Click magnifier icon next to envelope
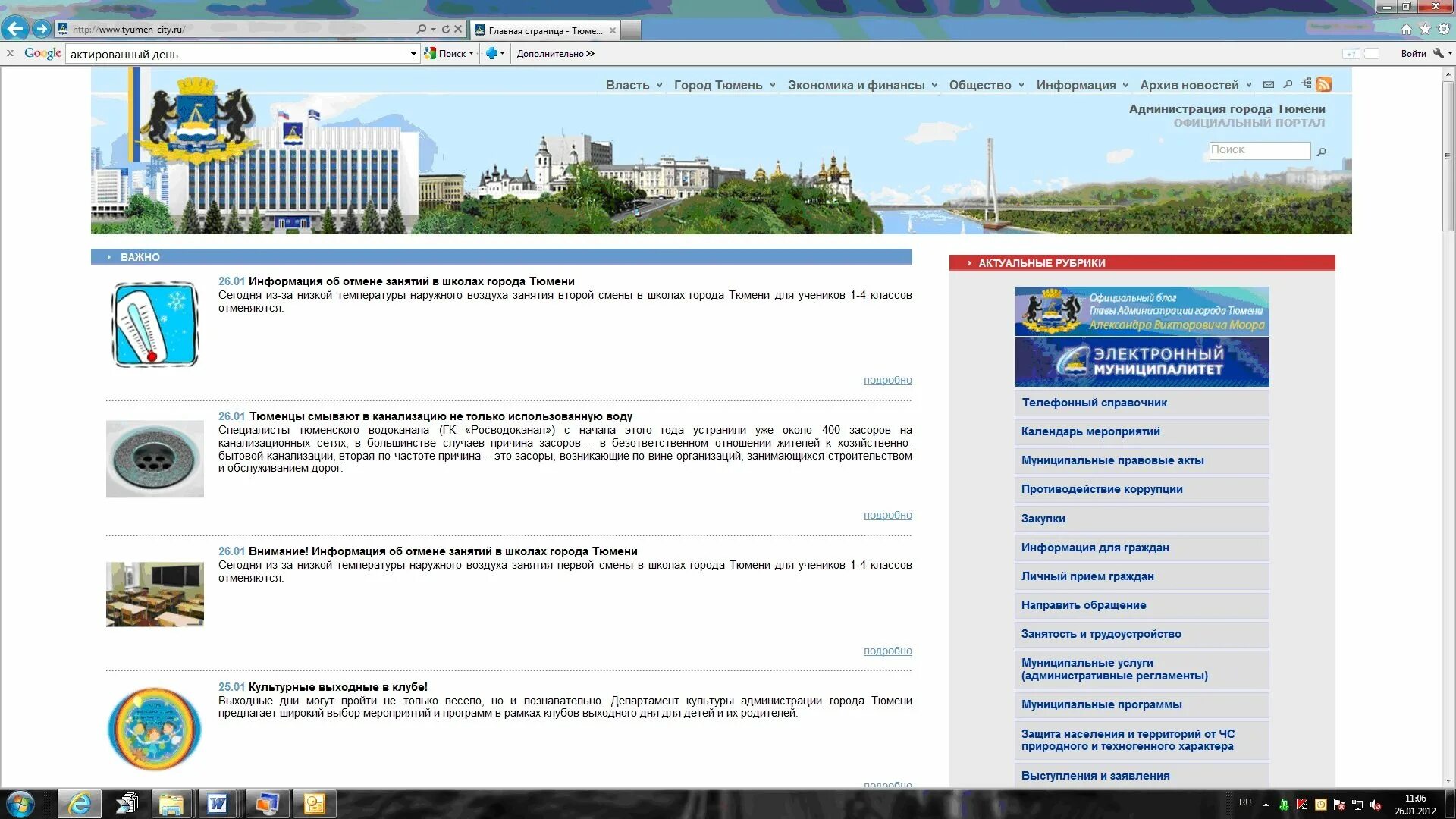1456x819 pixels. click(x=1288, y=84)
